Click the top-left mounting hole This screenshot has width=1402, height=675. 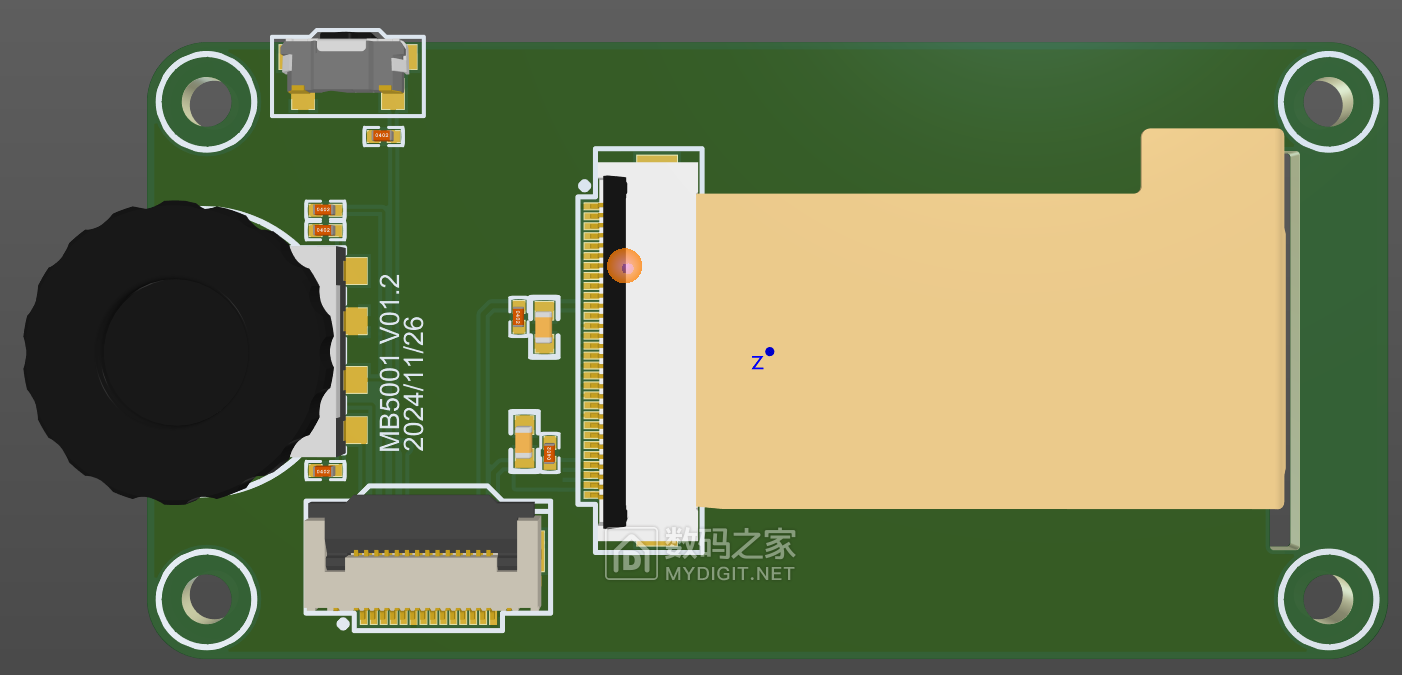click(x=207, y=101)
